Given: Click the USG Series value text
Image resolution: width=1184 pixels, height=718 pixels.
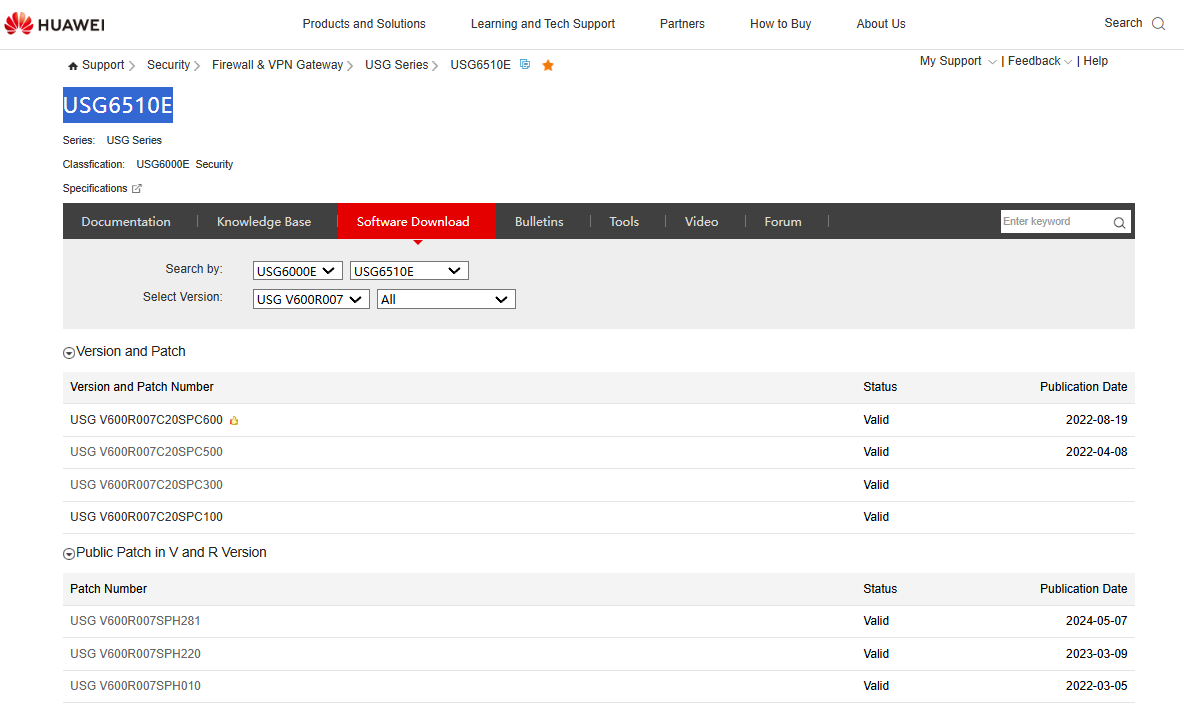Looking at the screenshot, I should (x=134, y=140).
